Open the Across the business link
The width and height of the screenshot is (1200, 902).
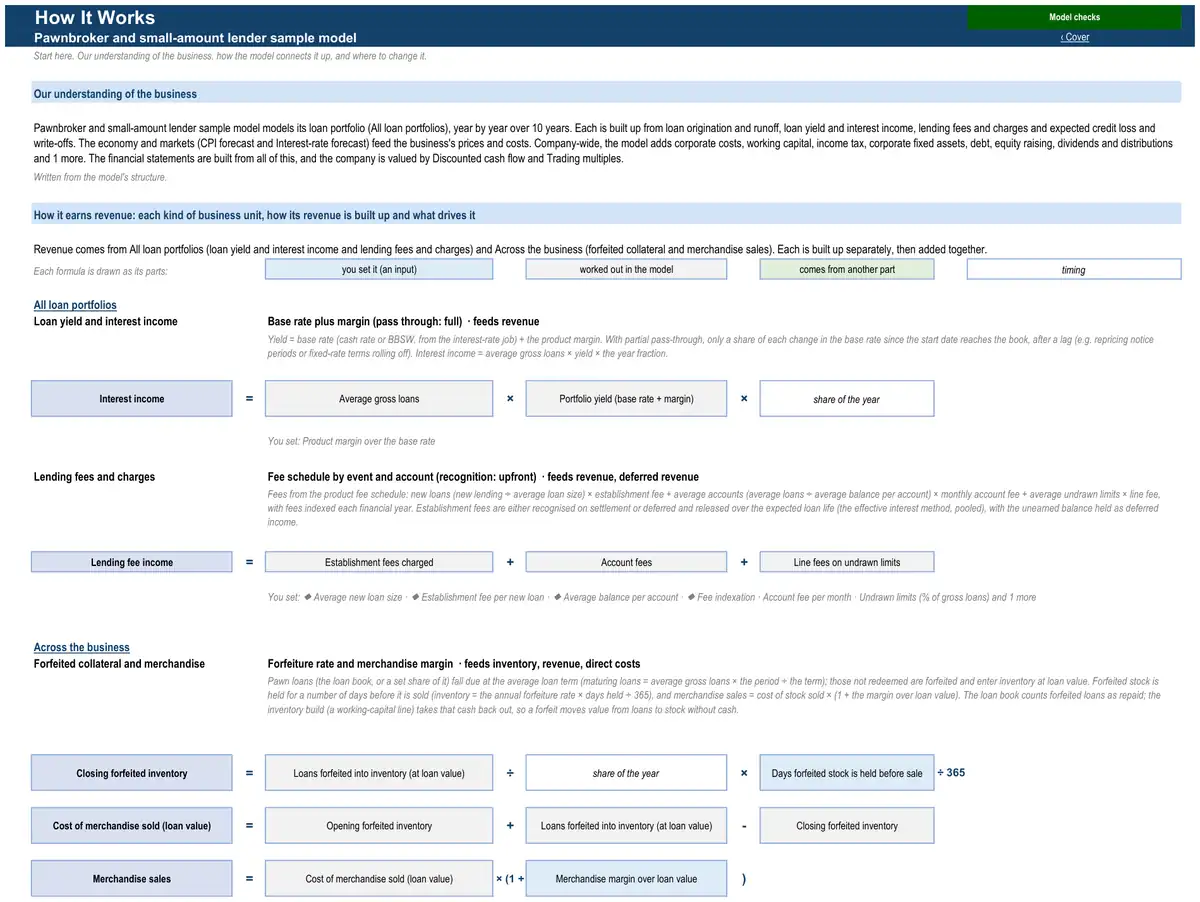[82, 647]
